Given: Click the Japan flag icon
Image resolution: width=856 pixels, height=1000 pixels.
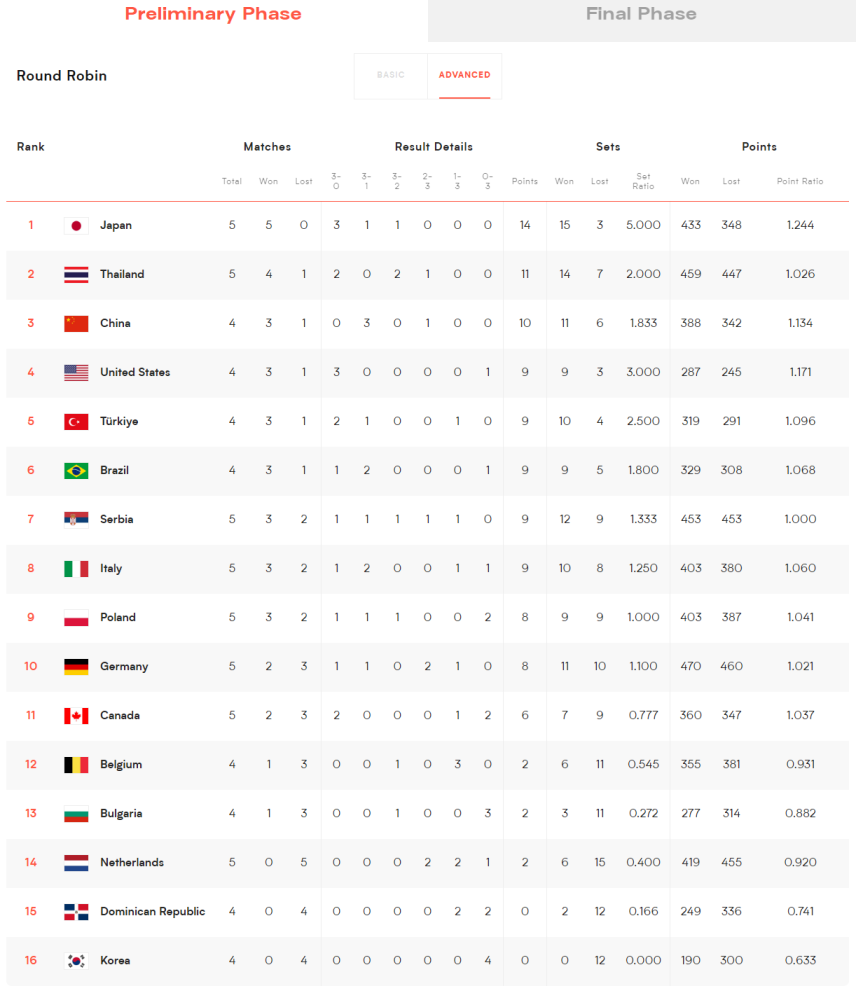Looking at the screenshot, I should point(76,225).
